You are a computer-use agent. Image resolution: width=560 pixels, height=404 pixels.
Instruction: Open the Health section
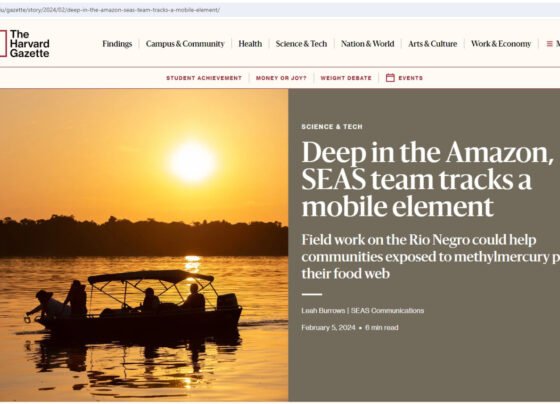(250, 44)
